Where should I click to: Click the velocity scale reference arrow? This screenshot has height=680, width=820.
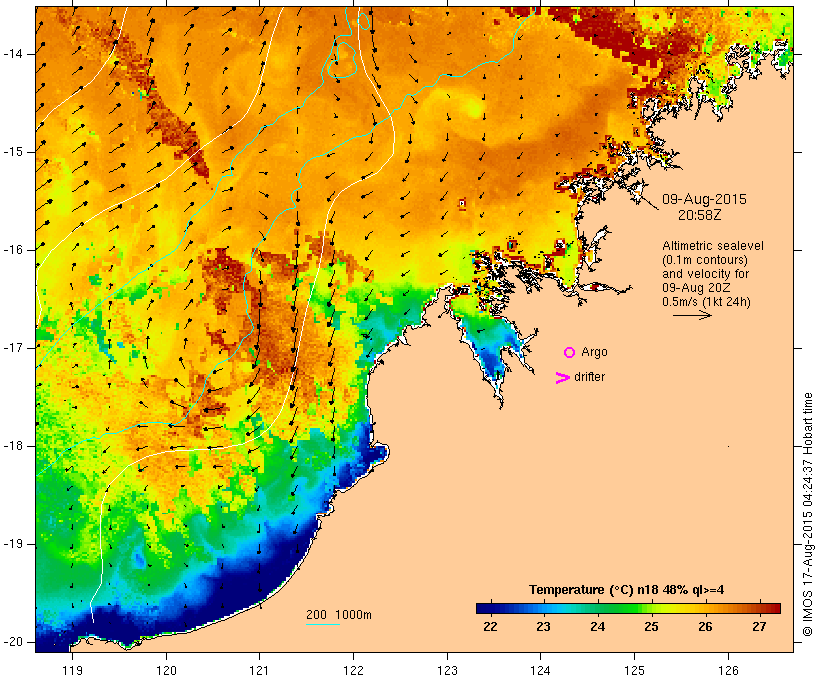tap(692, 315)
